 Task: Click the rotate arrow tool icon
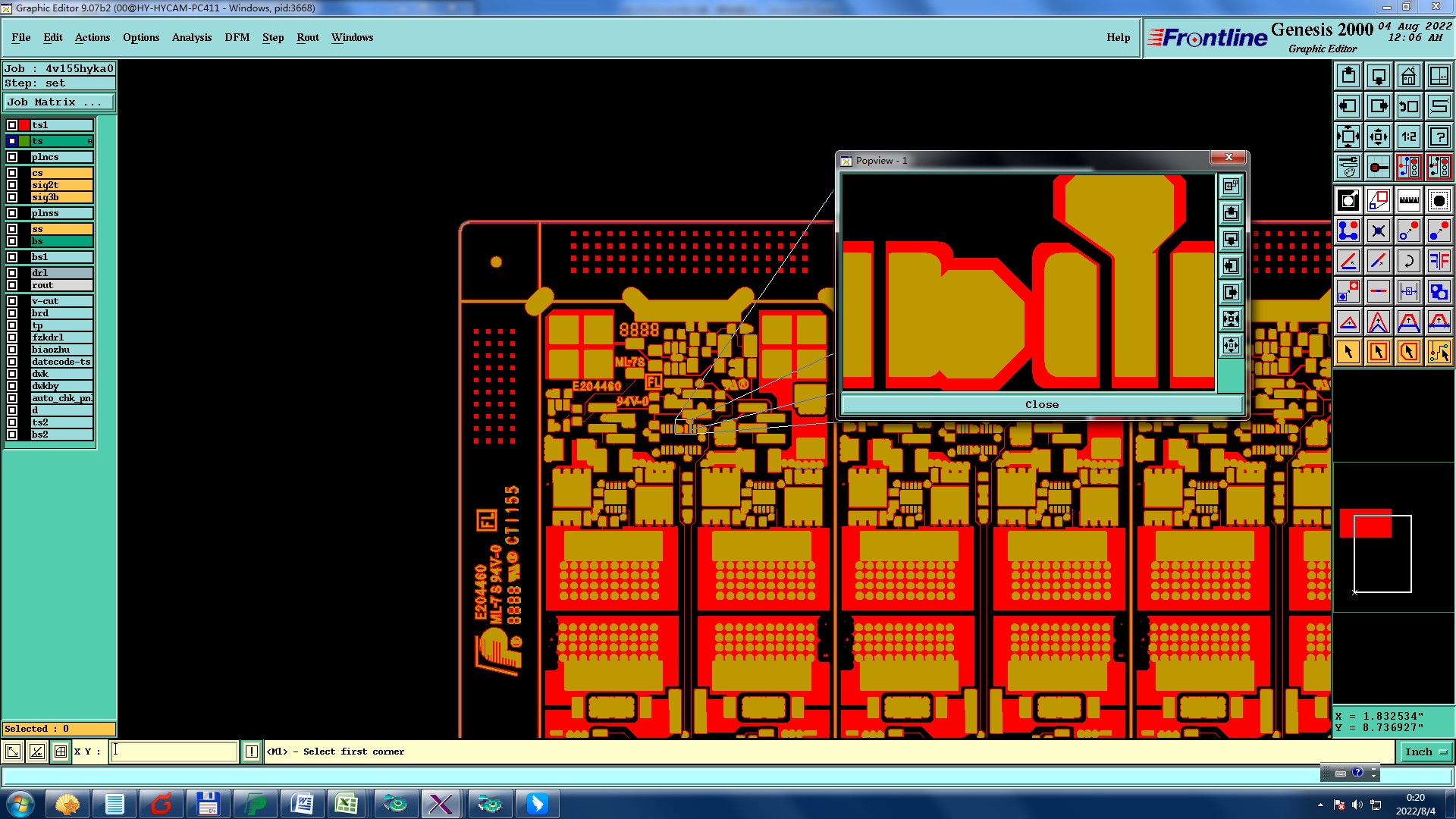tap(1408, 261)
